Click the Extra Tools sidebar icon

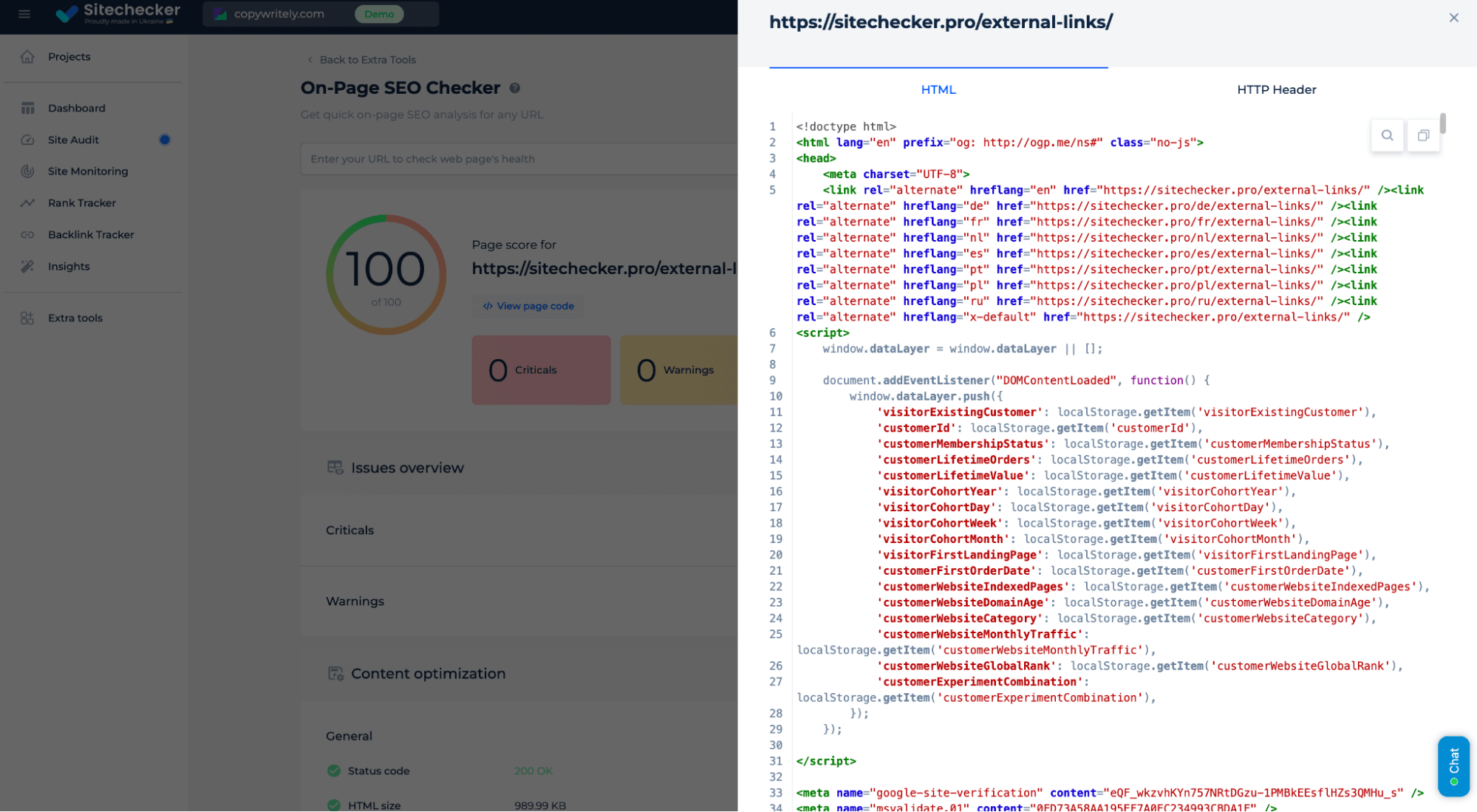tap(27, 317)
